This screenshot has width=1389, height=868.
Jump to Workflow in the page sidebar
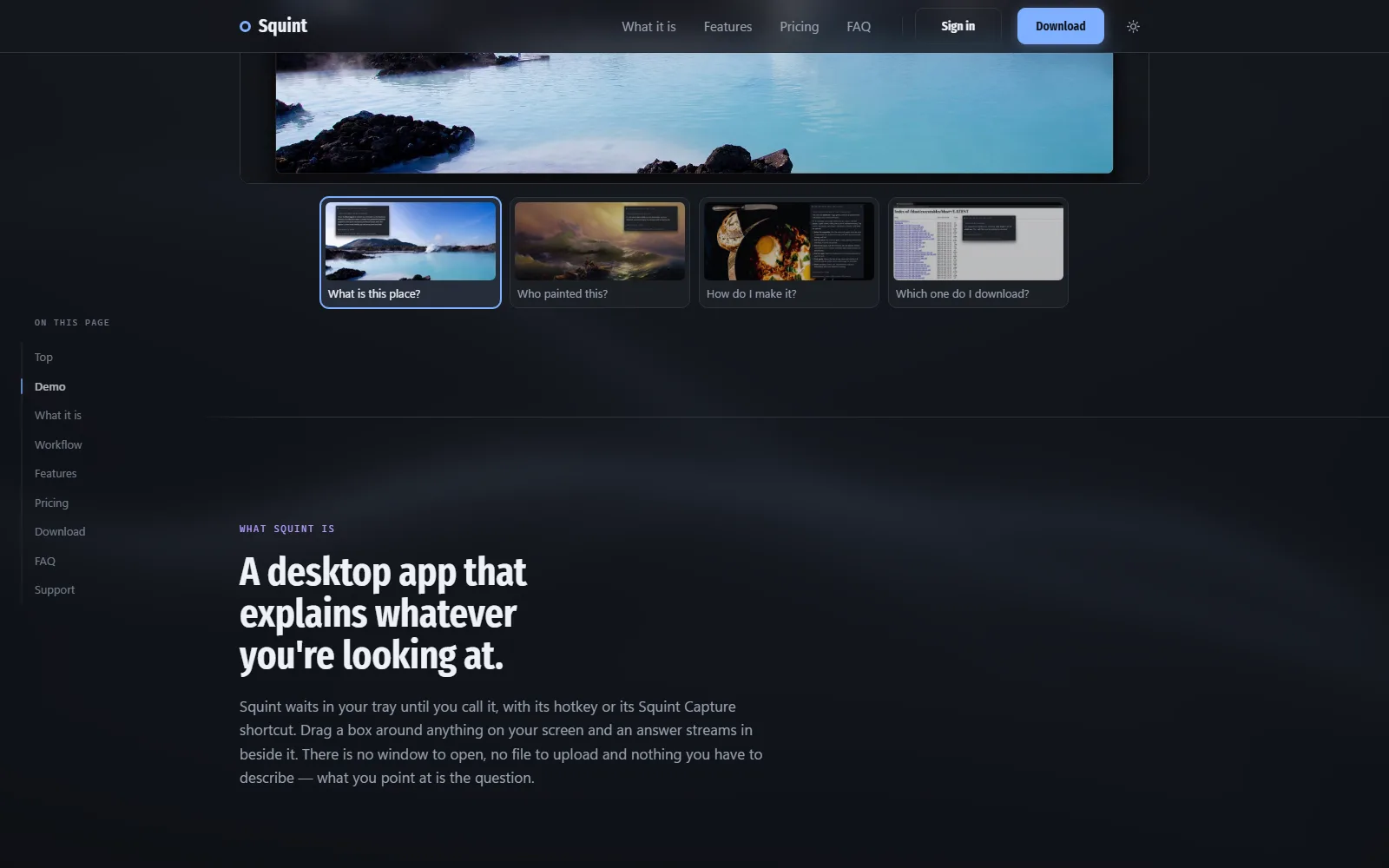point(58,445)
